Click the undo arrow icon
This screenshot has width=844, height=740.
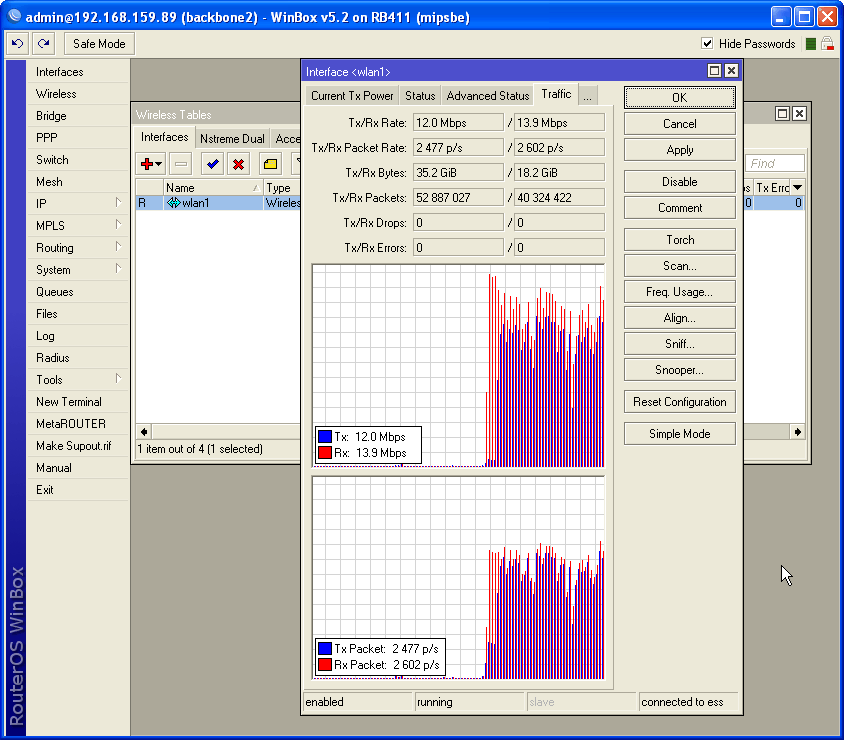tap(16, 43)
